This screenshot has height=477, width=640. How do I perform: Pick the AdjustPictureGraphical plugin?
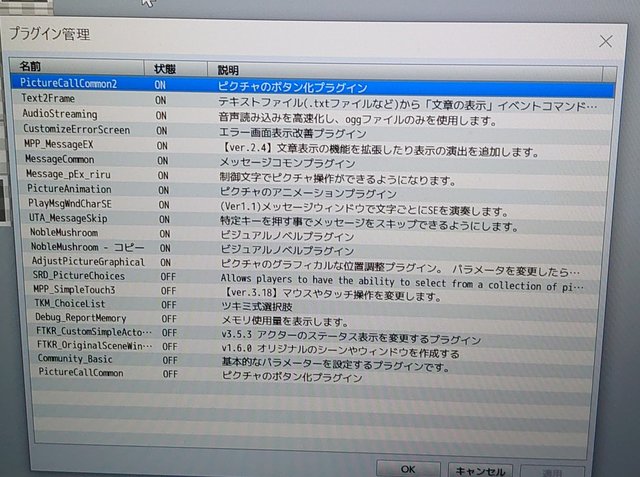[x=313, y=263]
